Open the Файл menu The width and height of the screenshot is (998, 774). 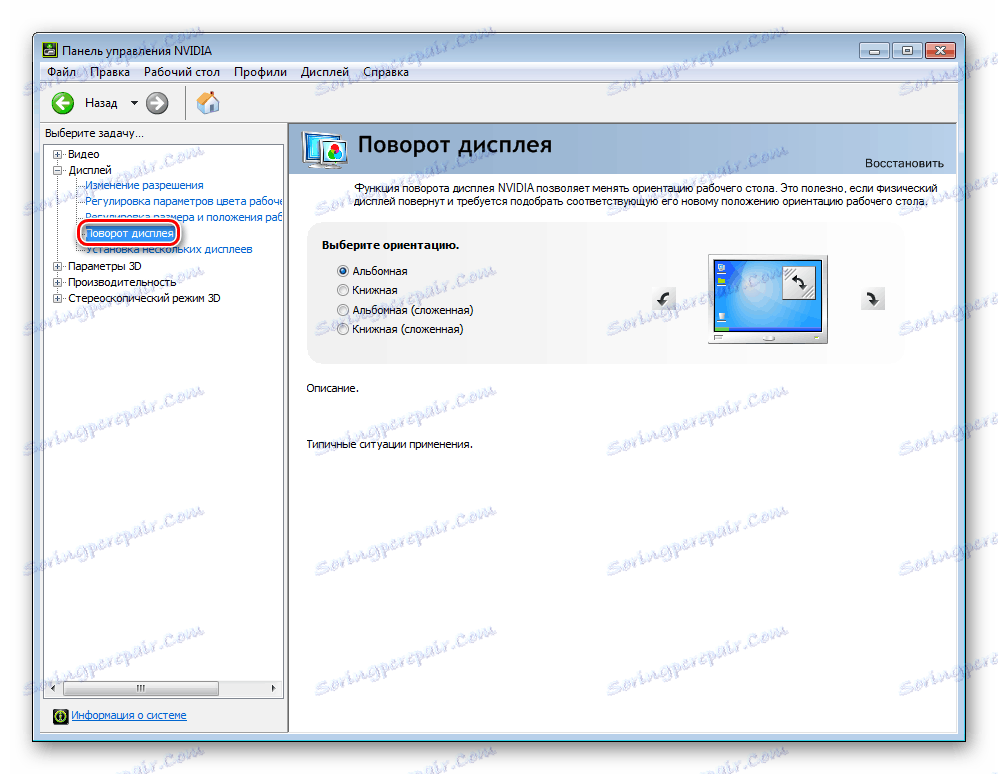point(62,72)
